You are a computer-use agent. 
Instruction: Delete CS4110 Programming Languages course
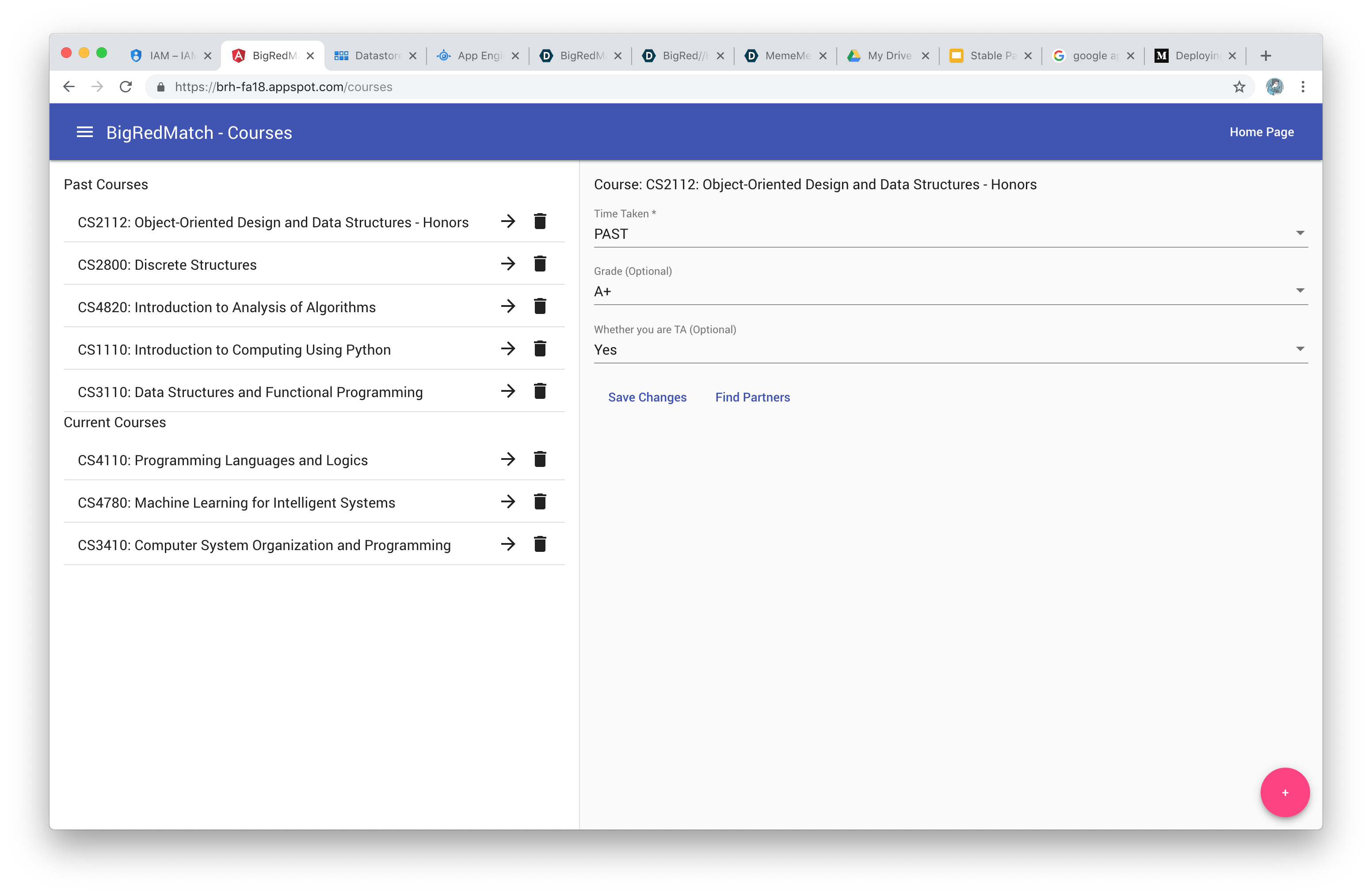(540, 459)
